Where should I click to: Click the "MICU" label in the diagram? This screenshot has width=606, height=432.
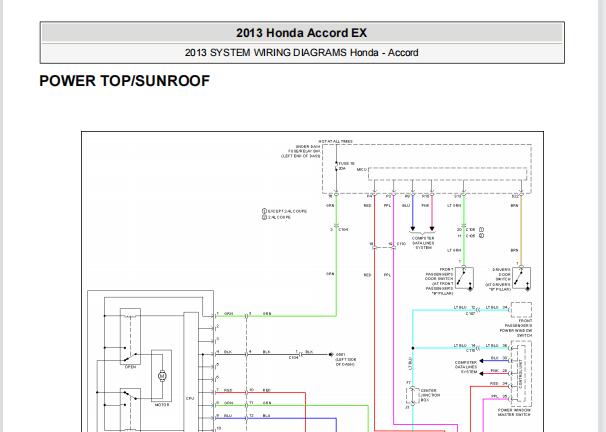click(361, 170)
